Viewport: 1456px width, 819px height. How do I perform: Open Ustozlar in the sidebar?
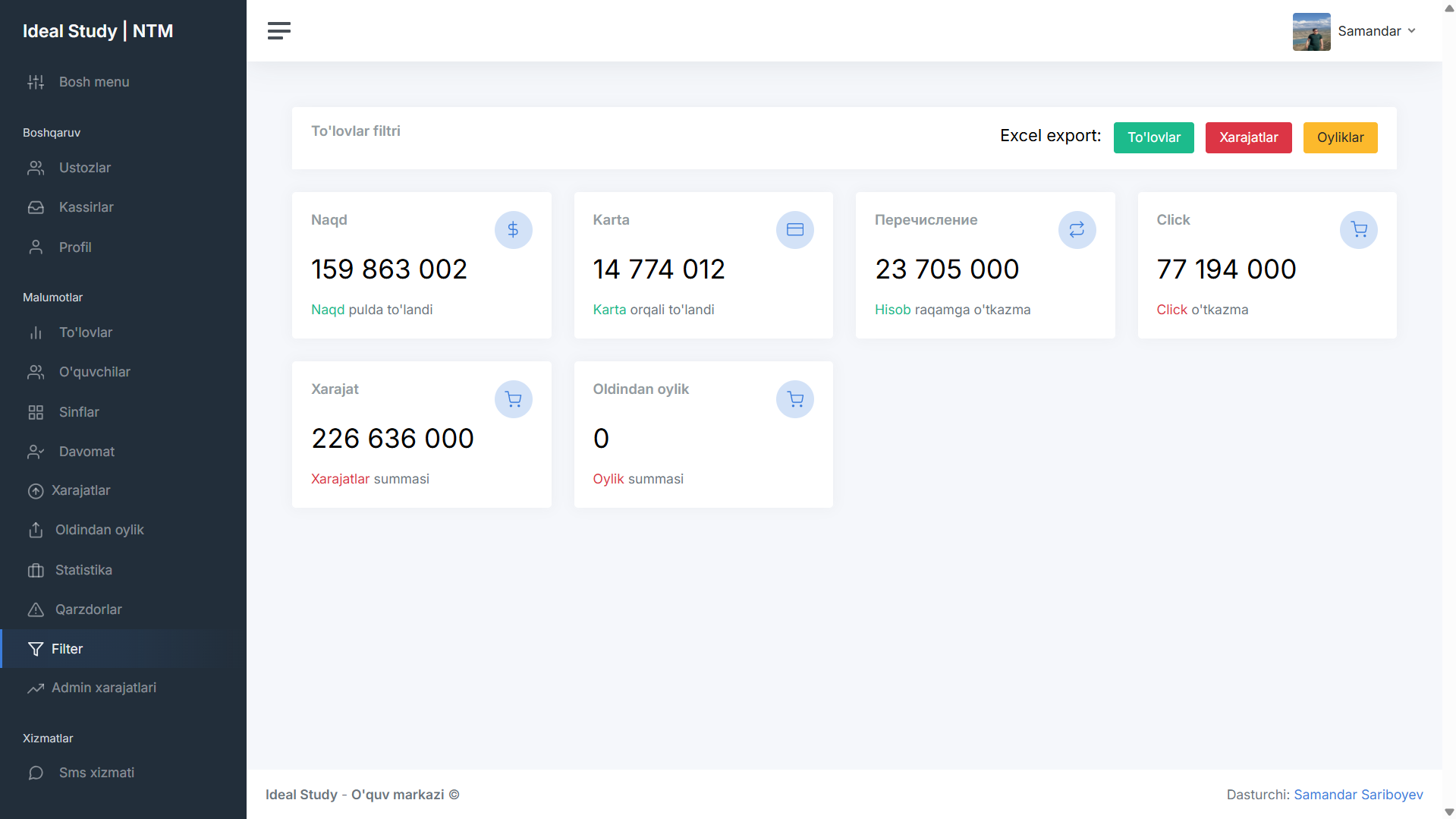pos(85,168)
